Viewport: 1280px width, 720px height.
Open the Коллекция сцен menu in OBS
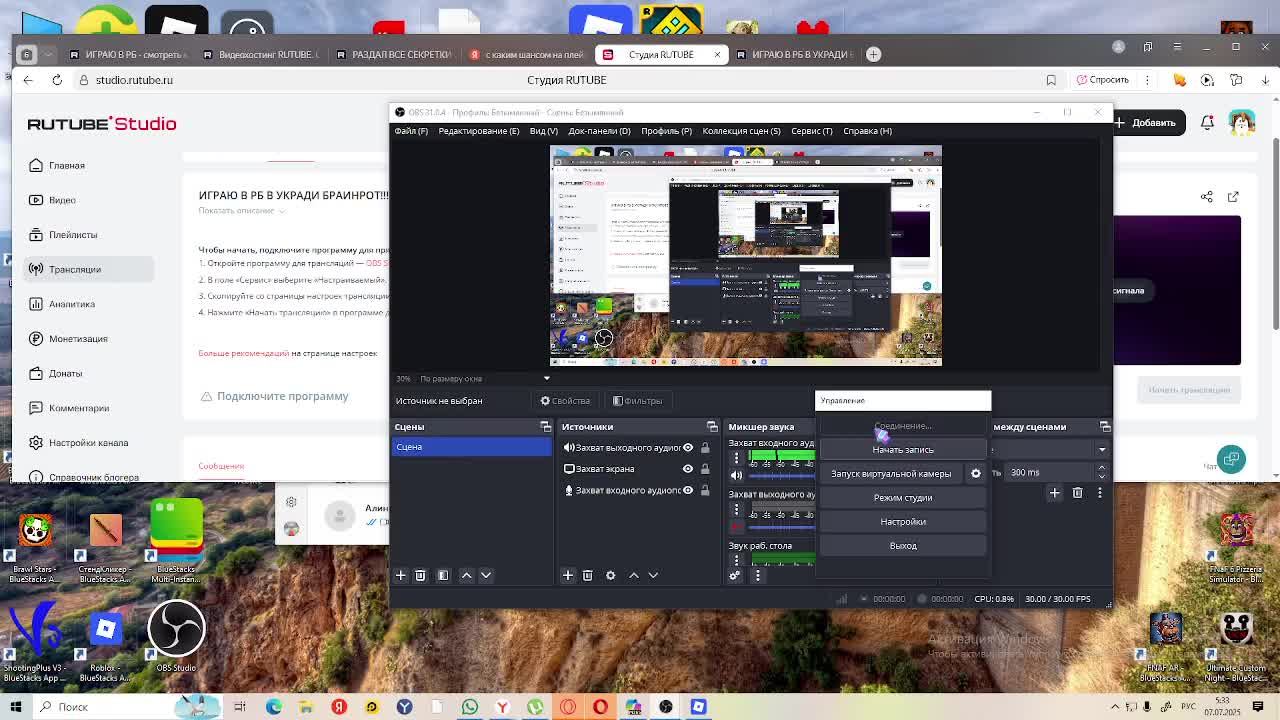[741, 131]
